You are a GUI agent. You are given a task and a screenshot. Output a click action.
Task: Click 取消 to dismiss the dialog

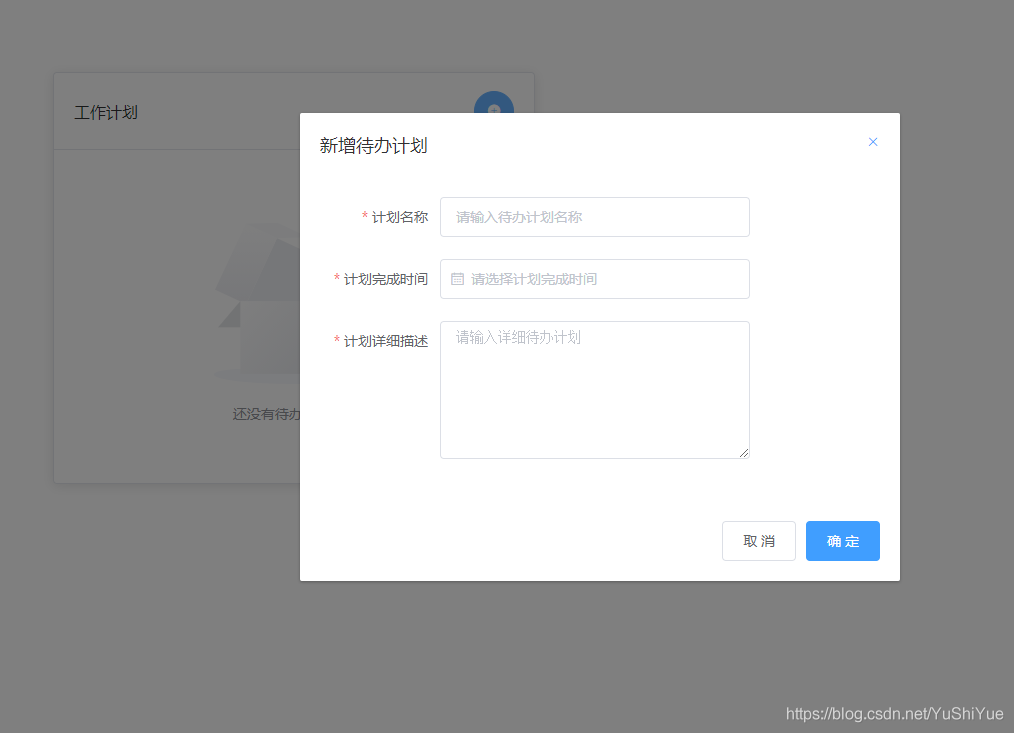[758, 540]
